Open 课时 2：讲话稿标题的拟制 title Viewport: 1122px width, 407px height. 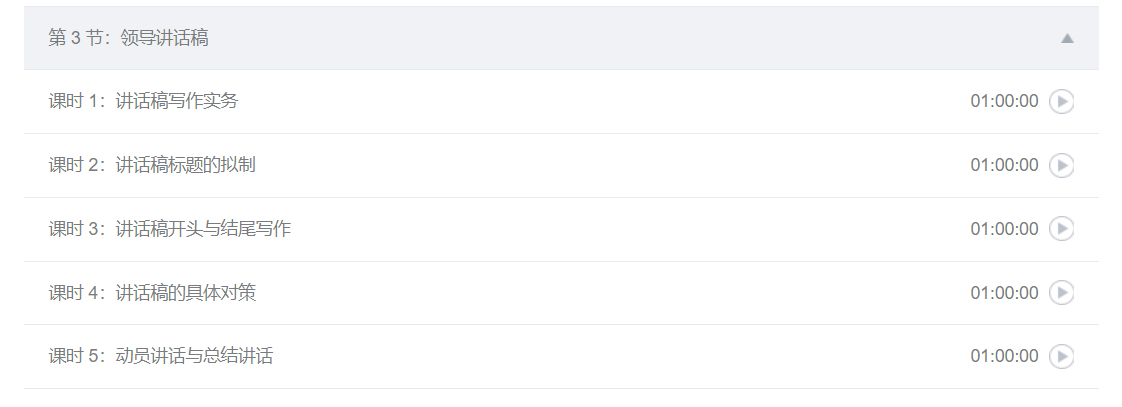152,165
